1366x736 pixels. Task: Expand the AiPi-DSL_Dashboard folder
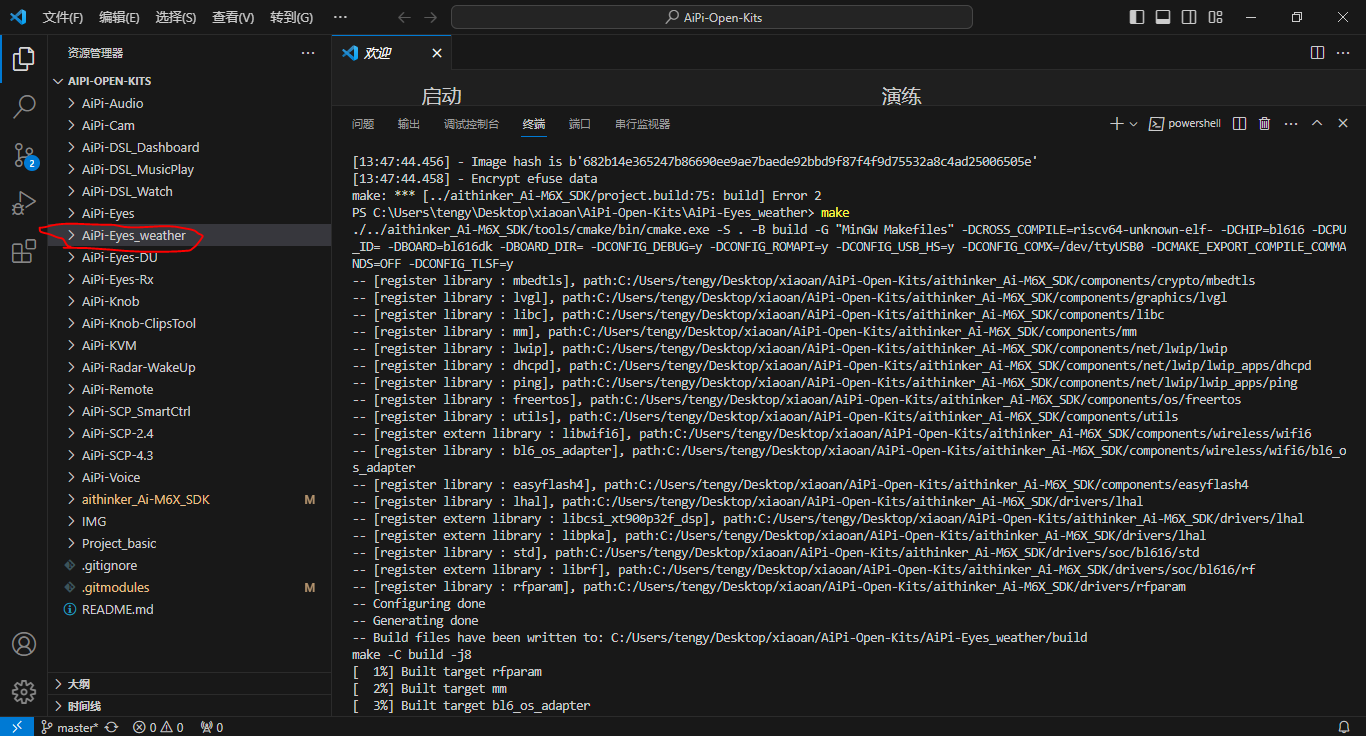pyautogui.click(x=190, y=147)
